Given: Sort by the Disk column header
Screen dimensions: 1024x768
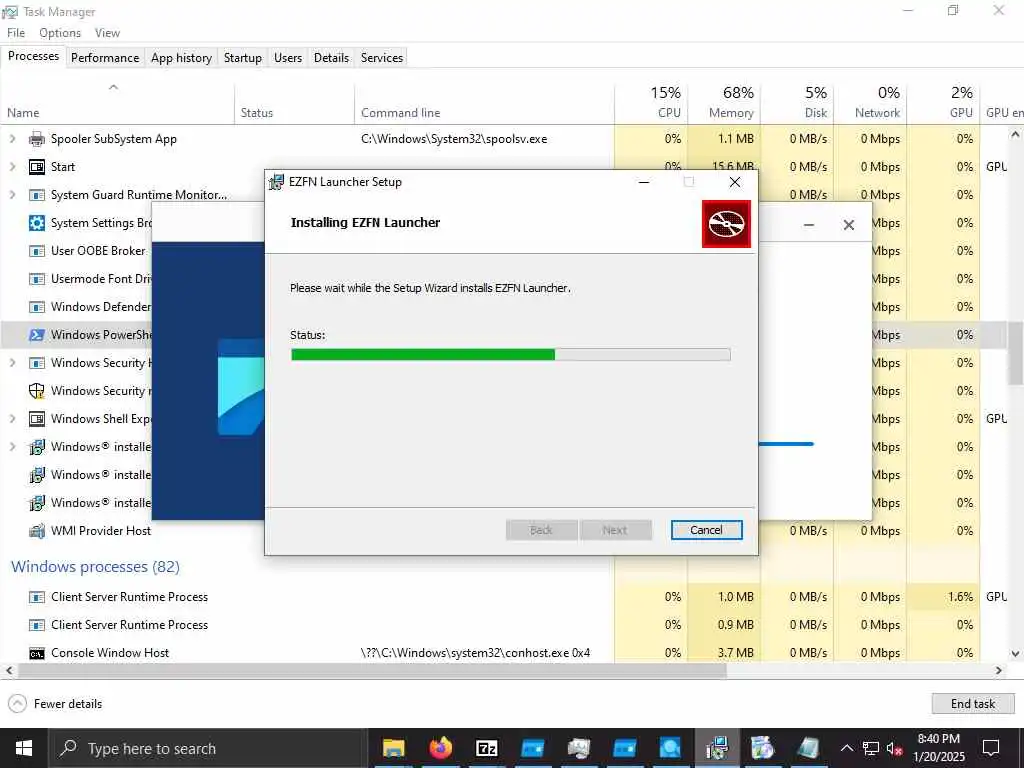Looking at the screenshot, I should tap(797, 104).
